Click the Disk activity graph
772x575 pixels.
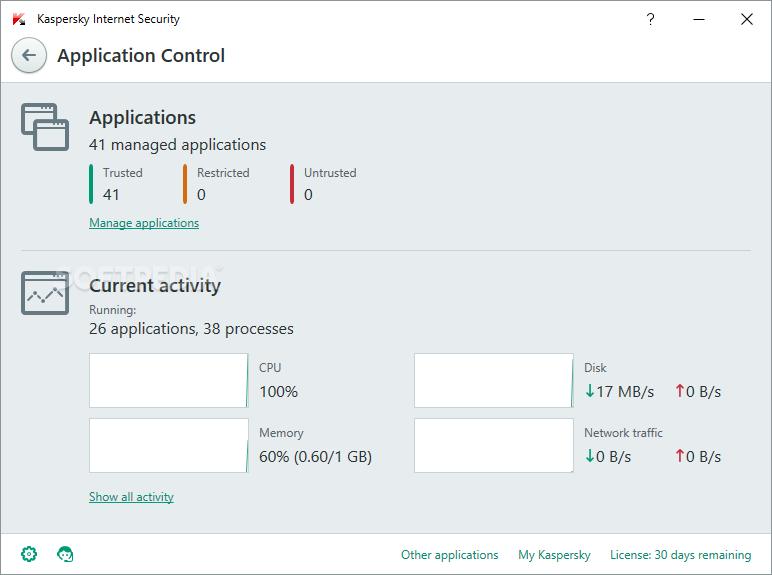[494, 381]
